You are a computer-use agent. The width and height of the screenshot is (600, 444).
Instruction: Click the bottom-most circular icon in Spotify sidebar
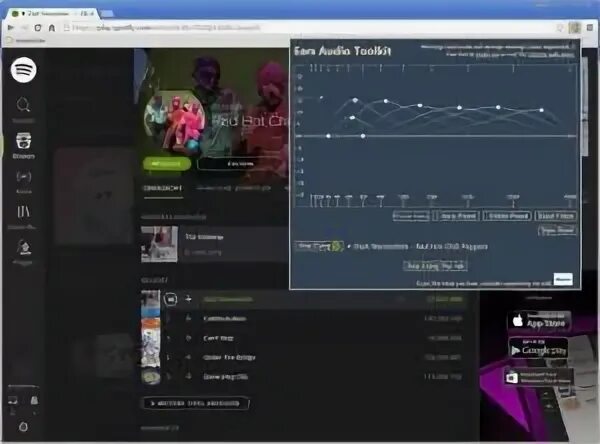[x=23, y=427]
